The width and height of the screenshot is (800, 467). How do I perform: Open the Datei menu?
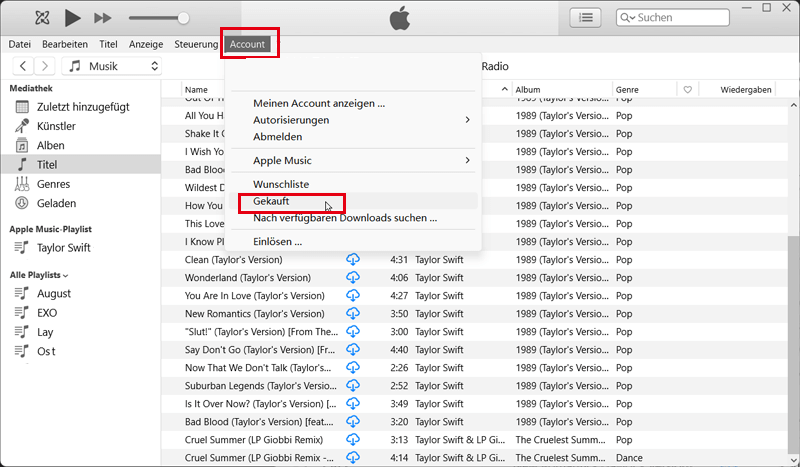[19, 44]
